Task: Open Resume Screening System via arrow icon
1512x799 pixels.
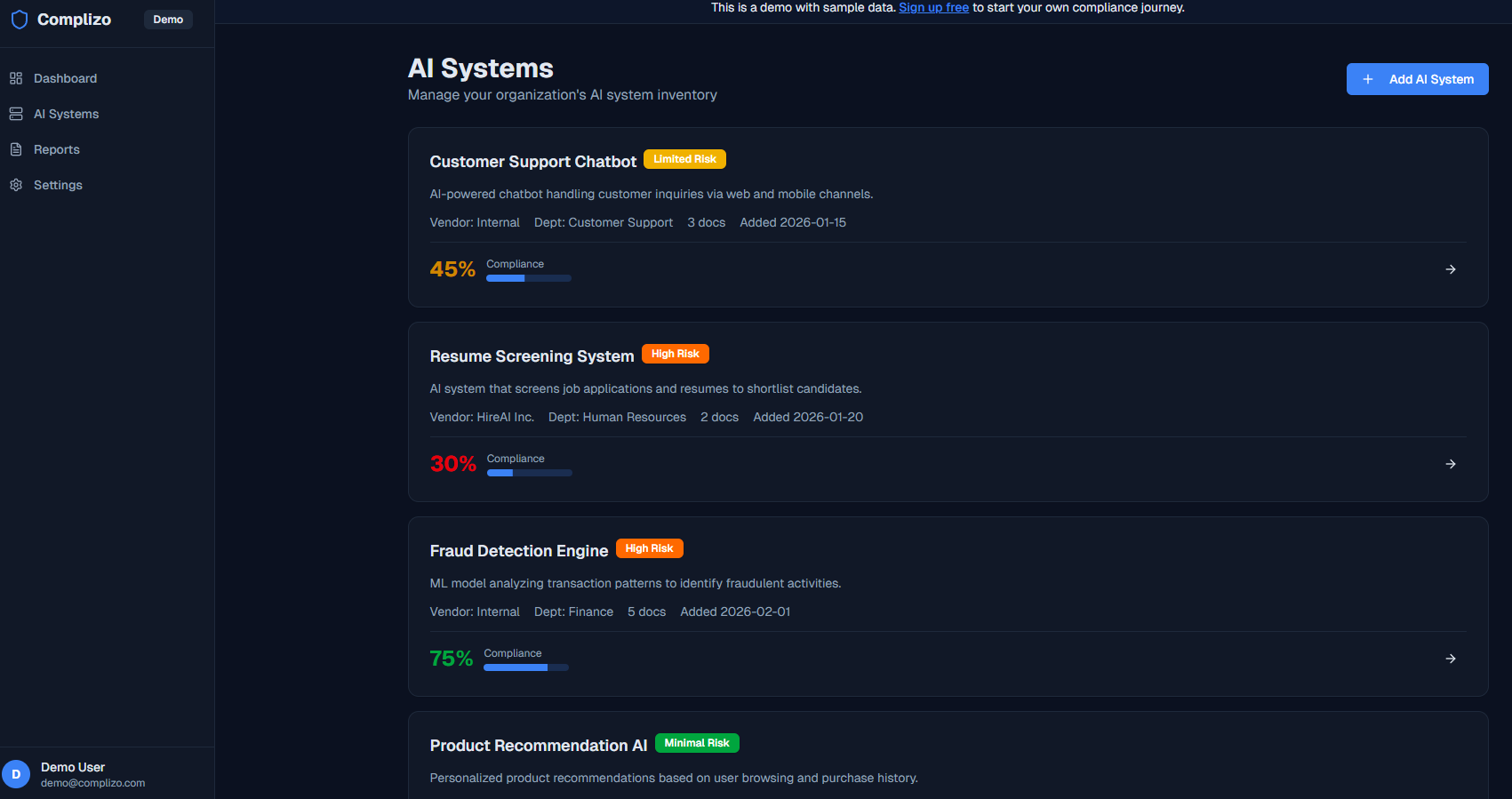Action: [x=1451, y=464]
